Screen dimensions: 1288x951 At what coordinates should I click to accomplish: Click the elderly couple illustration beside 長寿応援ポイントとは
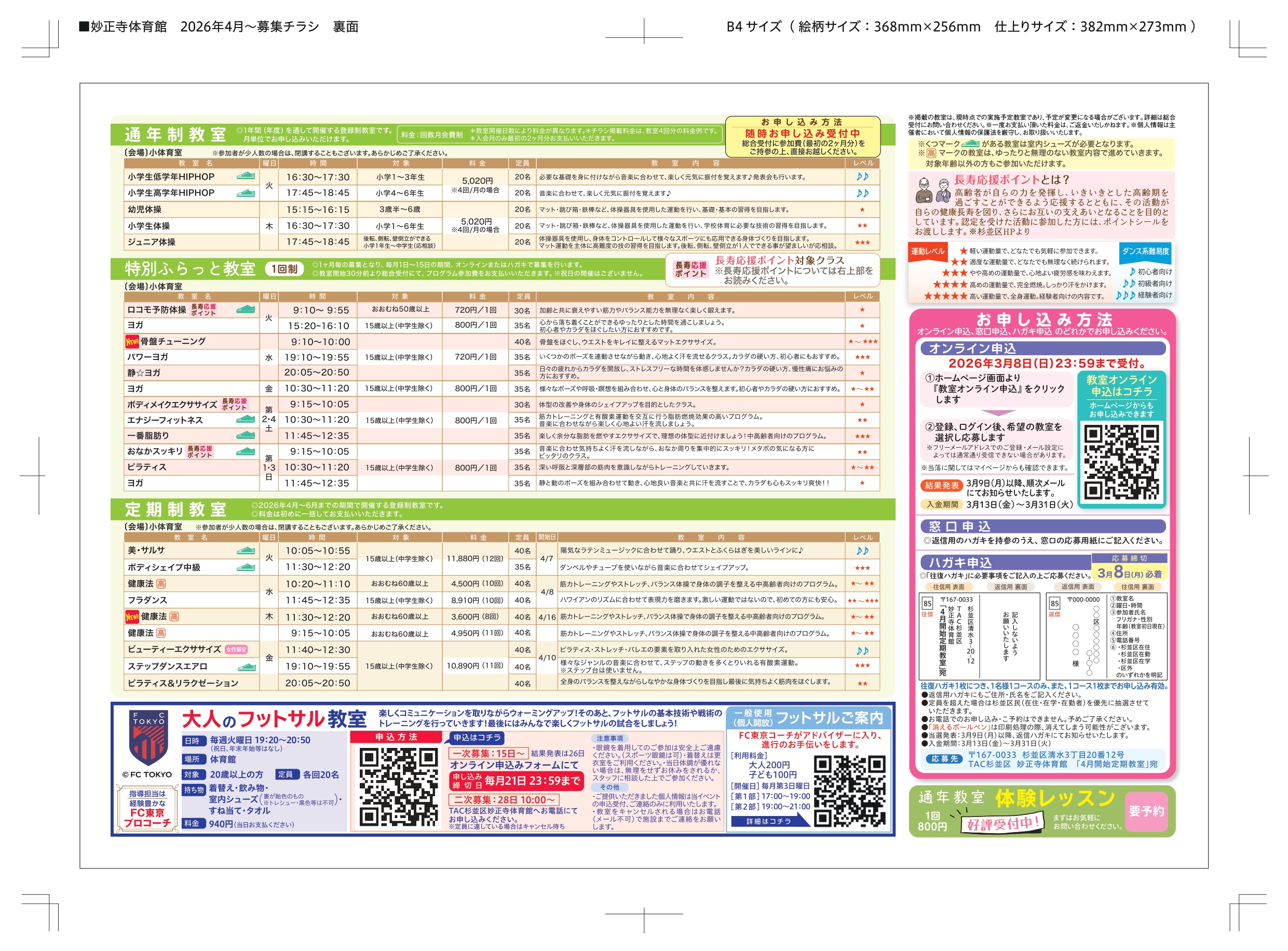[x=932, y=191]
